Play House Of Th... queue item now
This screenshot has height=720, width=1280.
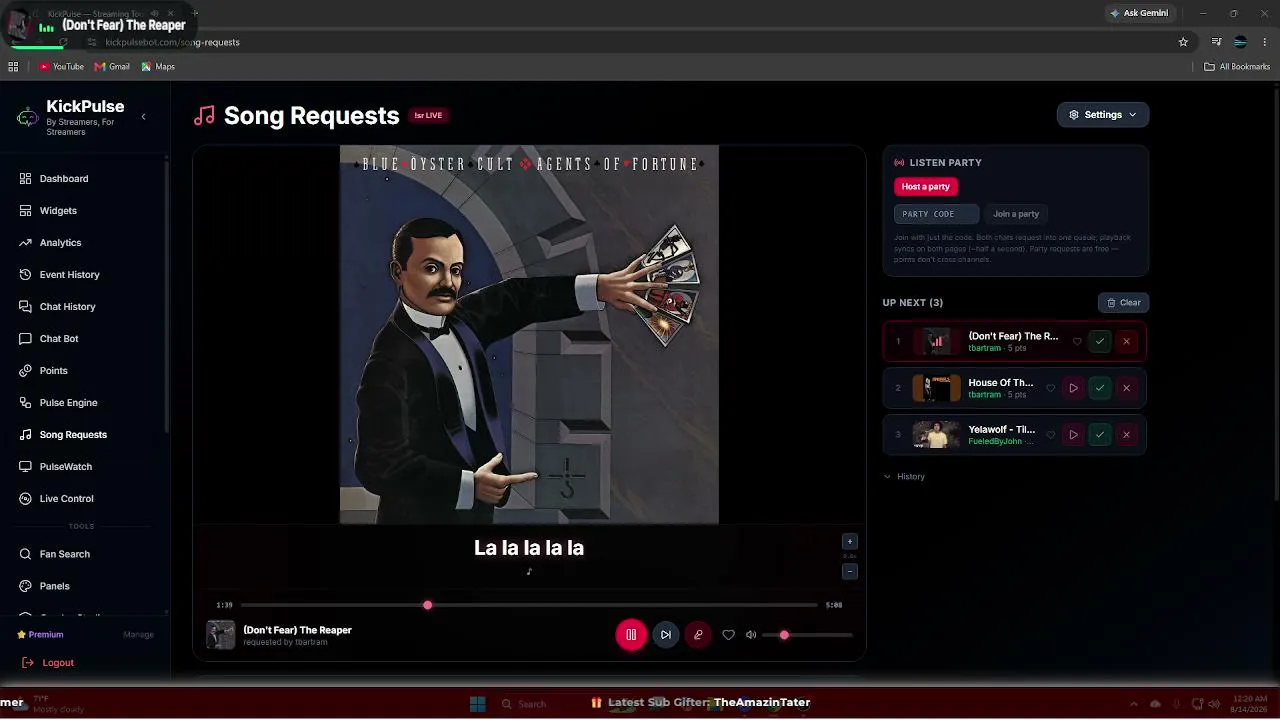pos(1073,388)
